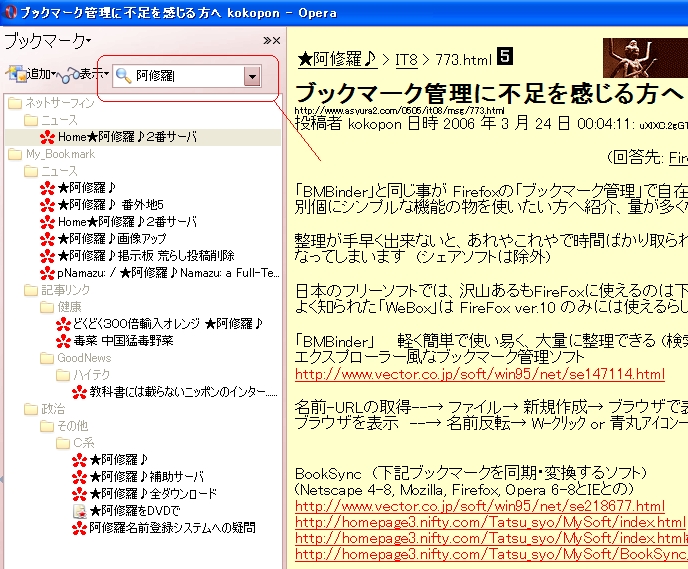Collapse the 記事リンク folder

[x=31, y=290]
